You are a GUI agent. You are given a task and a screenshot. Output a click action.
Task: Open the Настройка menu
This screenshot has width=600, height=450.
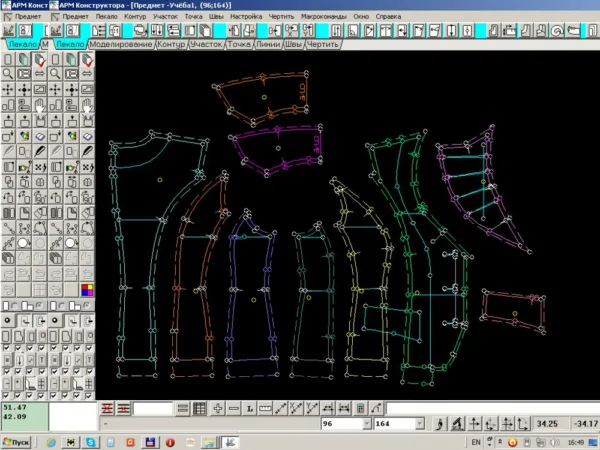click(246, 16)
